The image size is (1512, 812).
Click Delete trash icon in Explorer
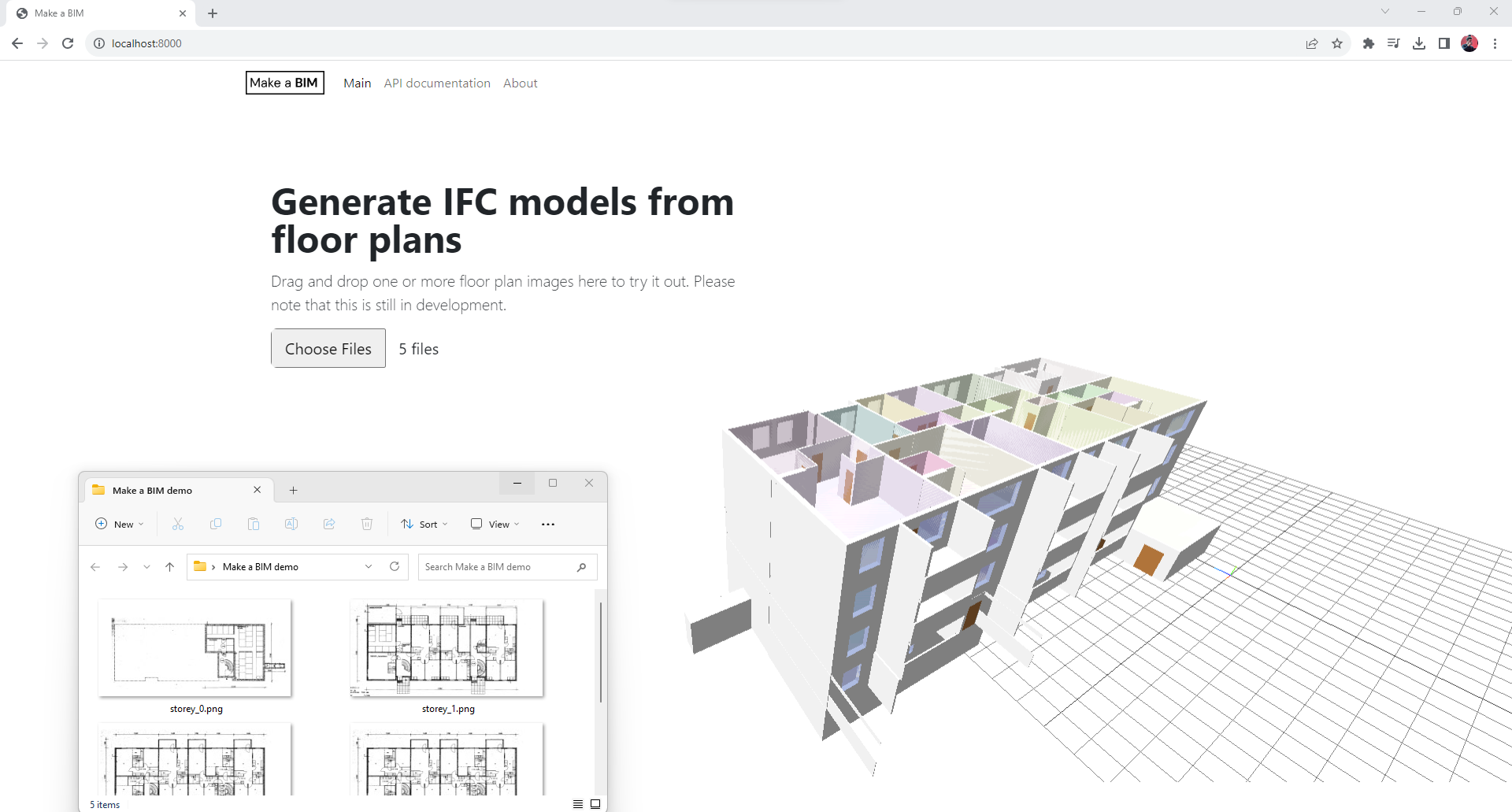tap(367, 524)
